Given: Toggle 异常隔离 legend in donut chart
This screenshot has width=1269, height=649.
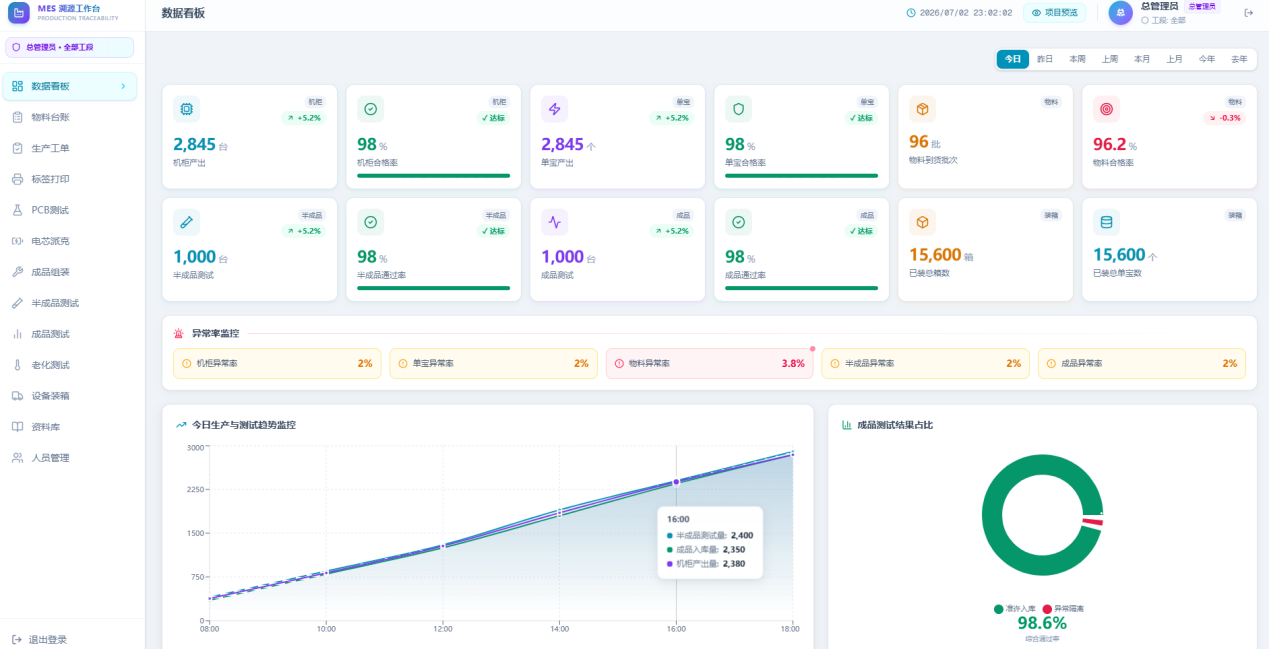Looking at the screenshot, I should pyautogui.click(x=1064, y=608).
